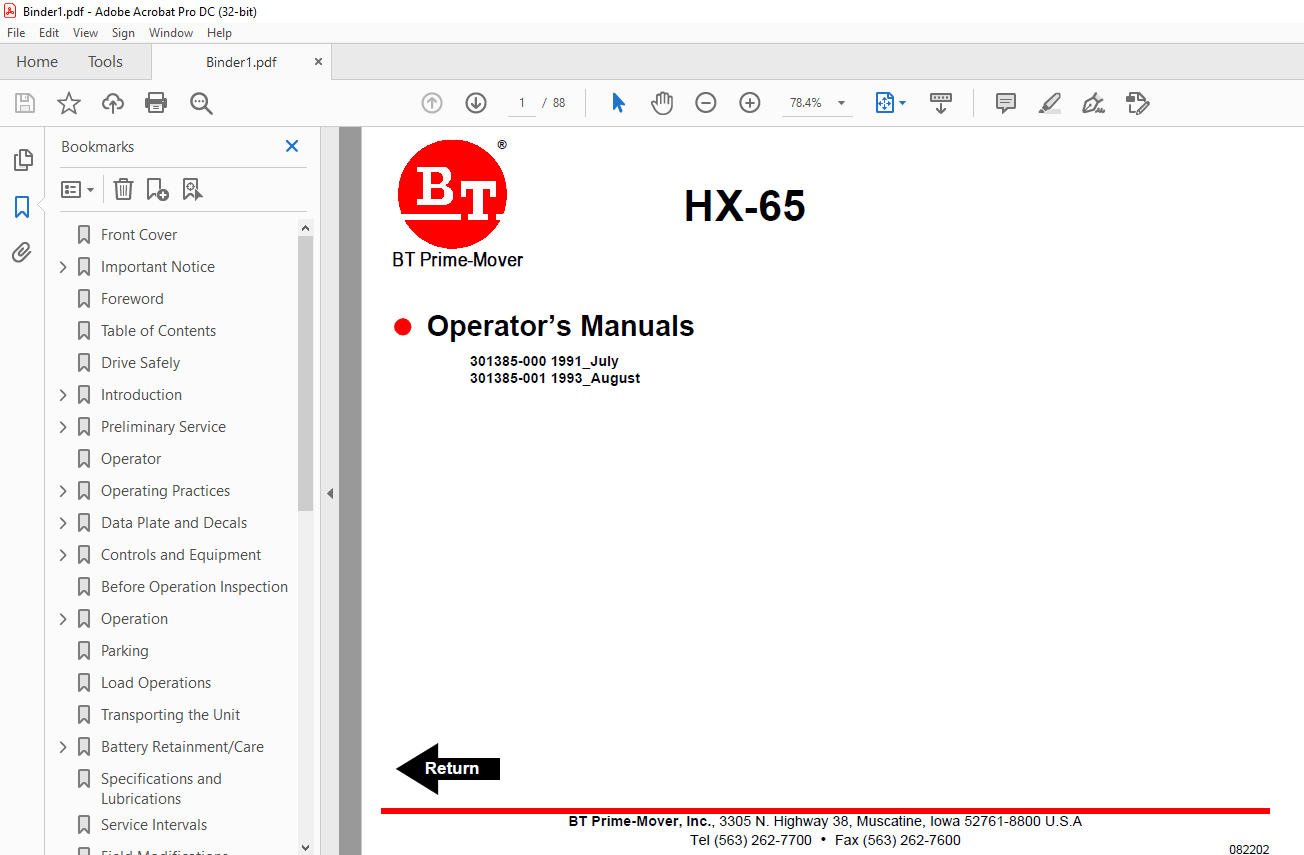Image resolution: width=1304 pixels, height=855 pixels.
Task: Bookmark this file with star icon
Action: click(x=69, y=103)
